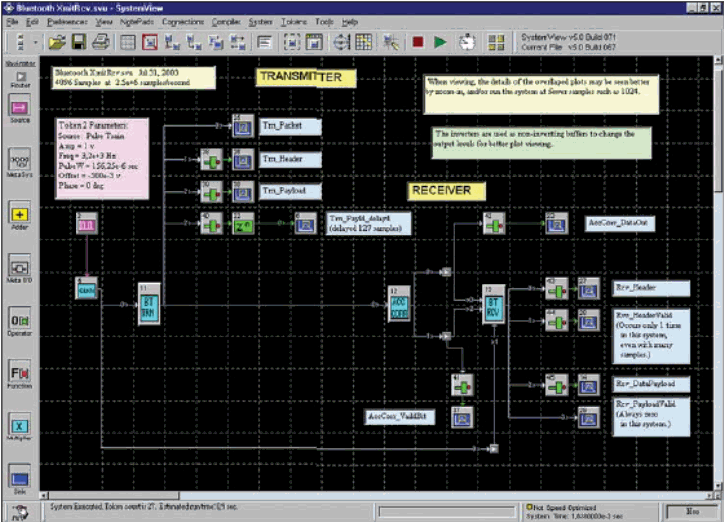Open the Preferences menu

(67, 21)
